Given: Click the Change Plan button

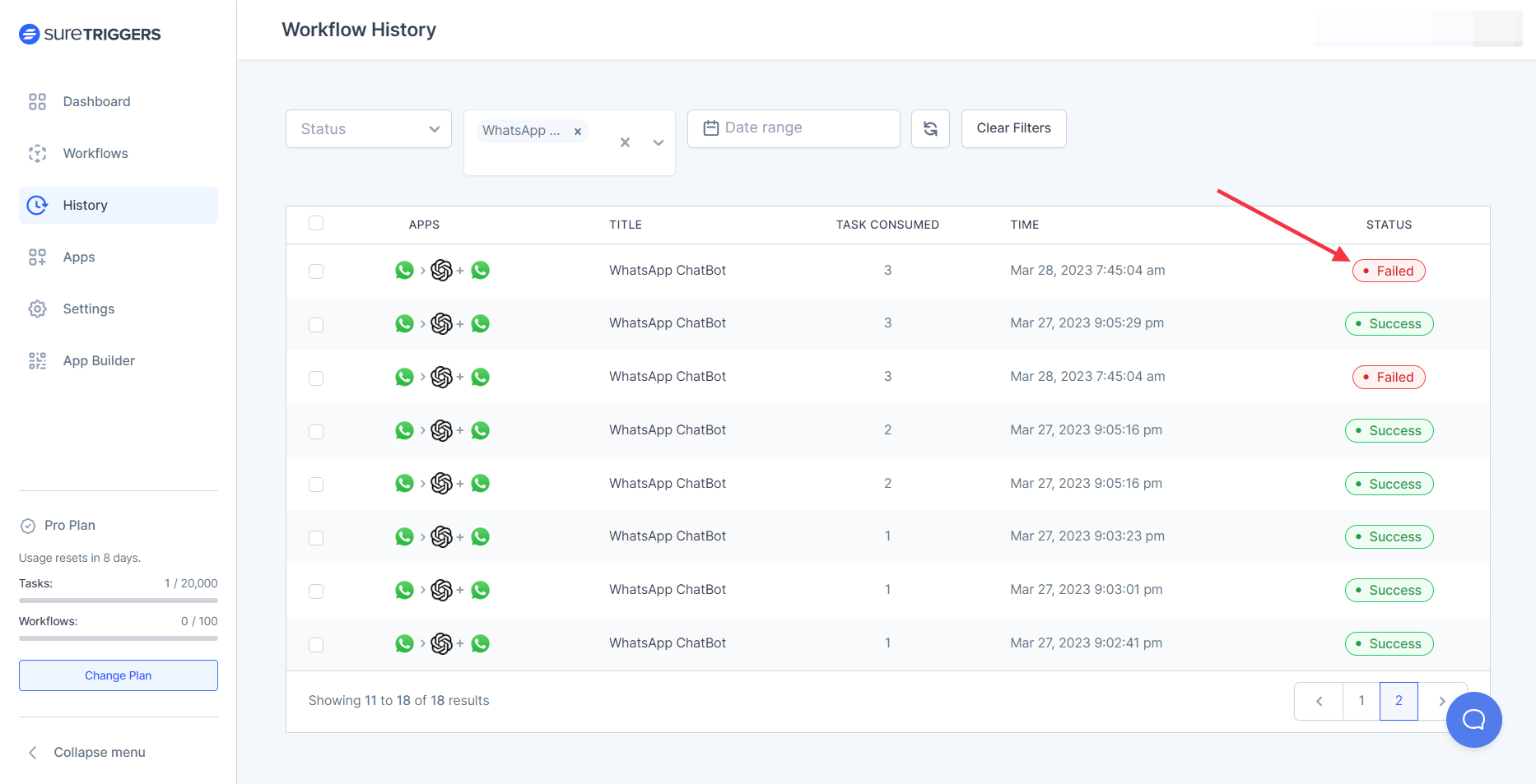Looking at the screenshot, I should click(x=119, y=675).
